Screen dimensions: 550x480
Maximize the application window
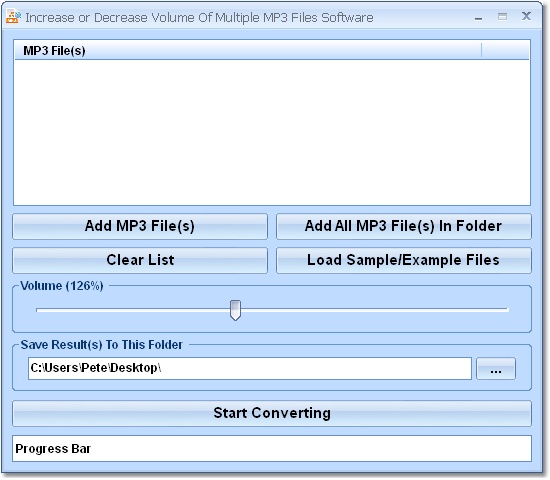tap(502, 16)
